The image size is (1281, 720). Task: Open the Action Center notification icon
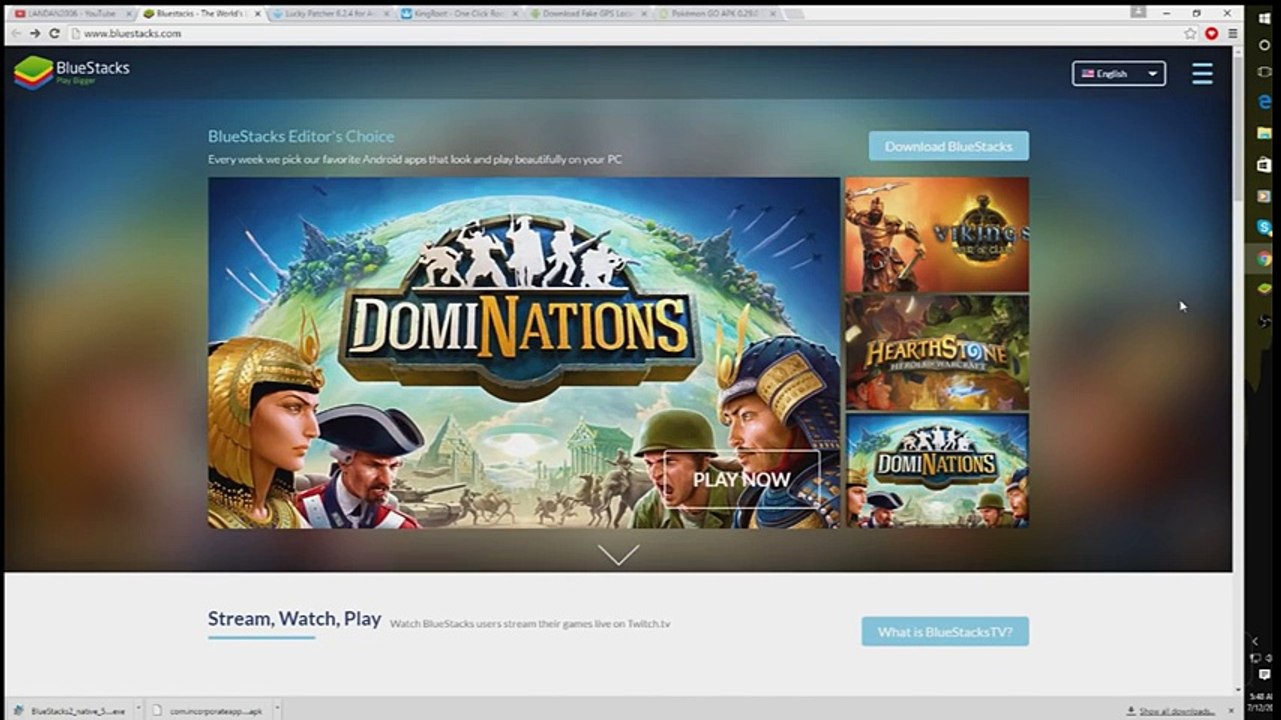[1264, 675]
